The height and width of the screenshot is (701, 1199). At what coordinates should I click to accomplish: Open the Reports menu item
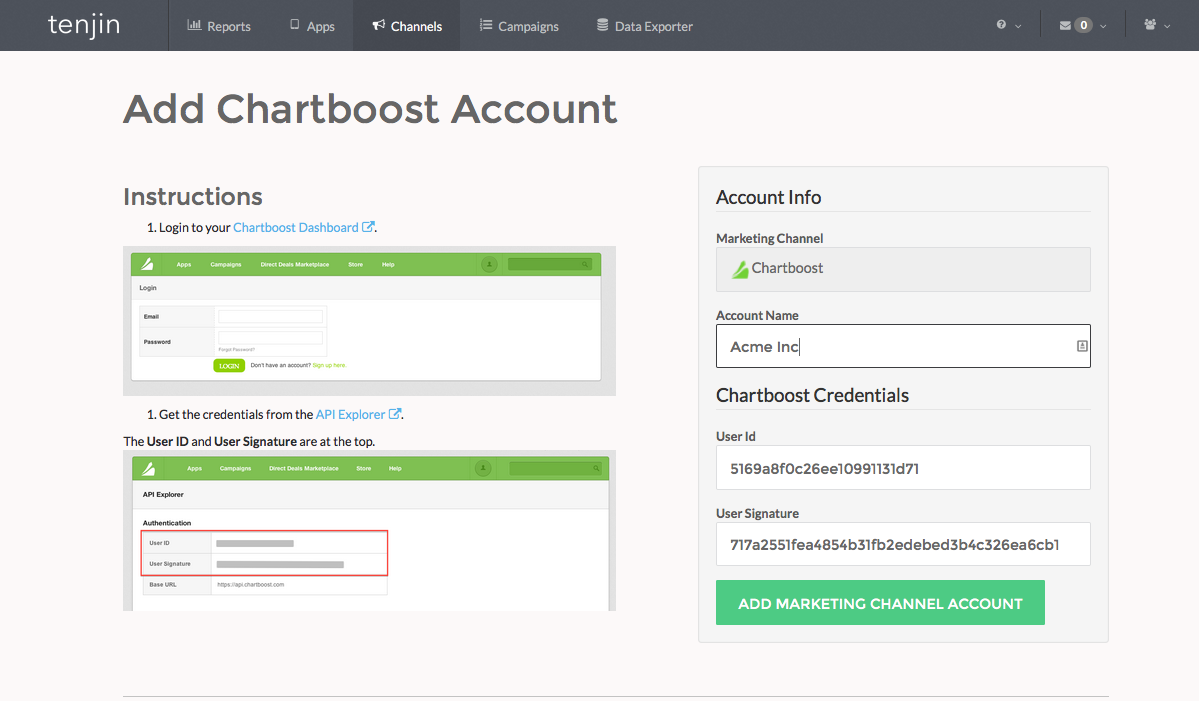tap(219, 26)
